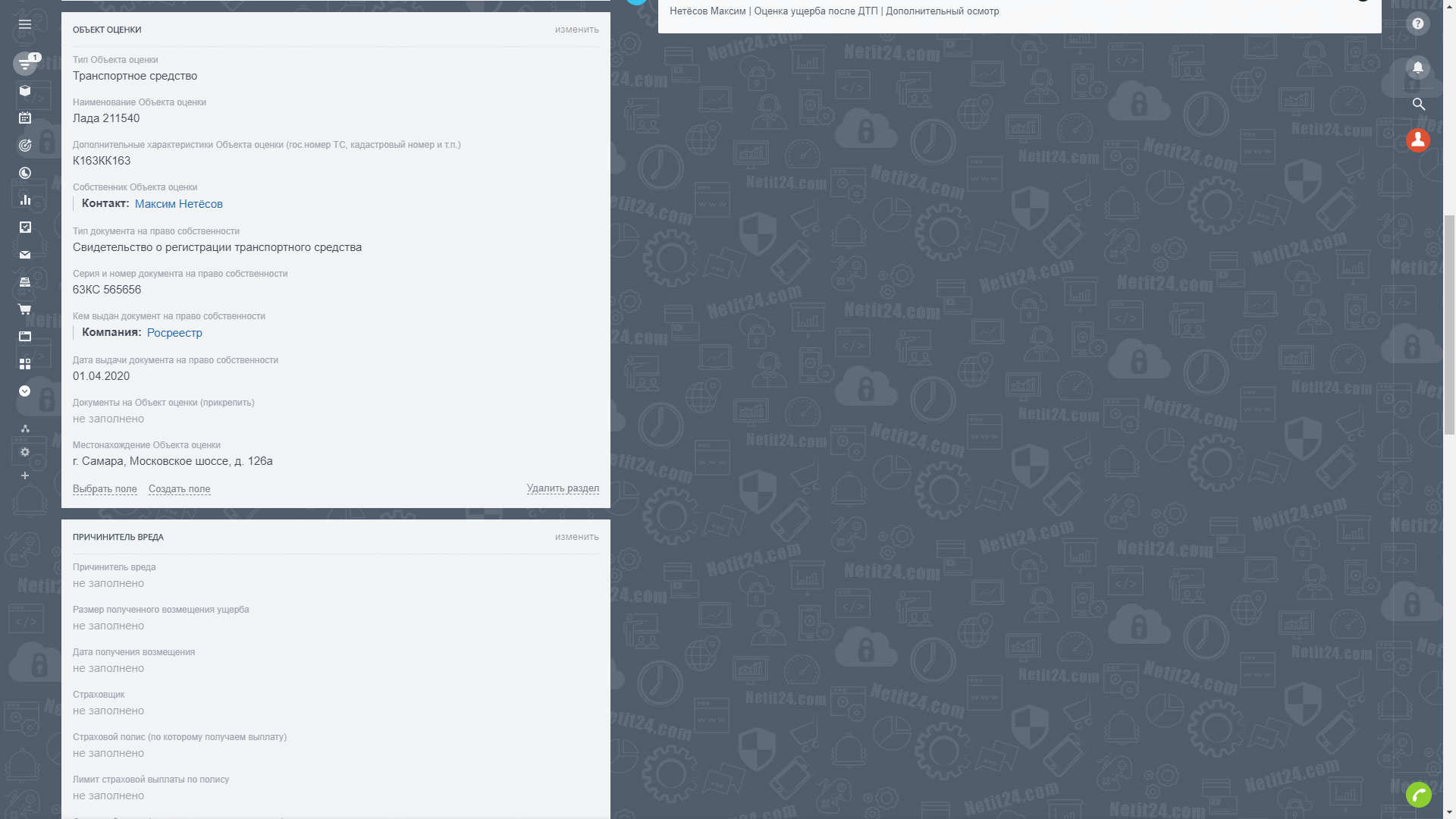Click изменить in Причинитель вреда section

(576, 537)
